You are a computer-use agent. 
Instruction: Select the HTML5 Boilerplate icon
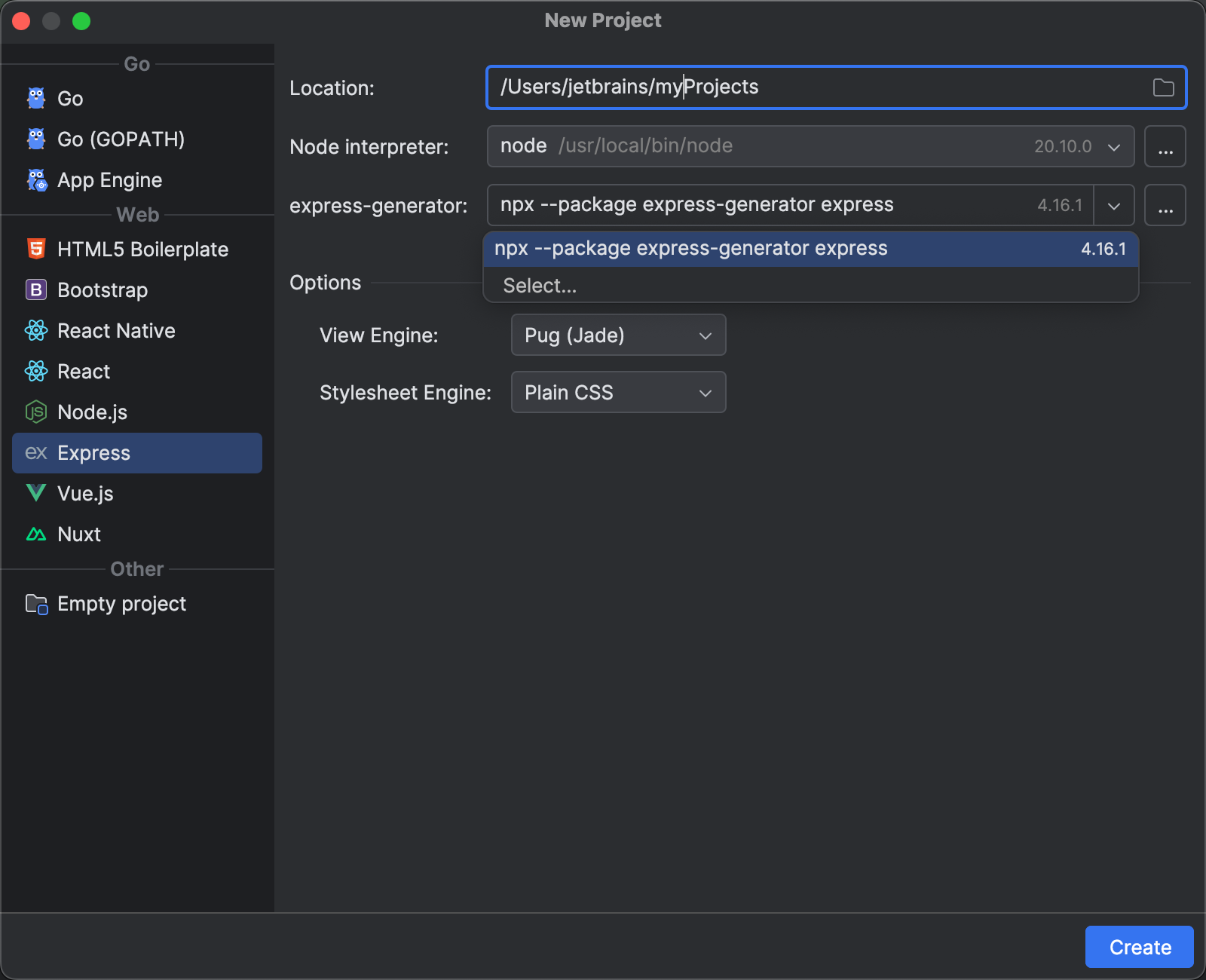(35, 249)
